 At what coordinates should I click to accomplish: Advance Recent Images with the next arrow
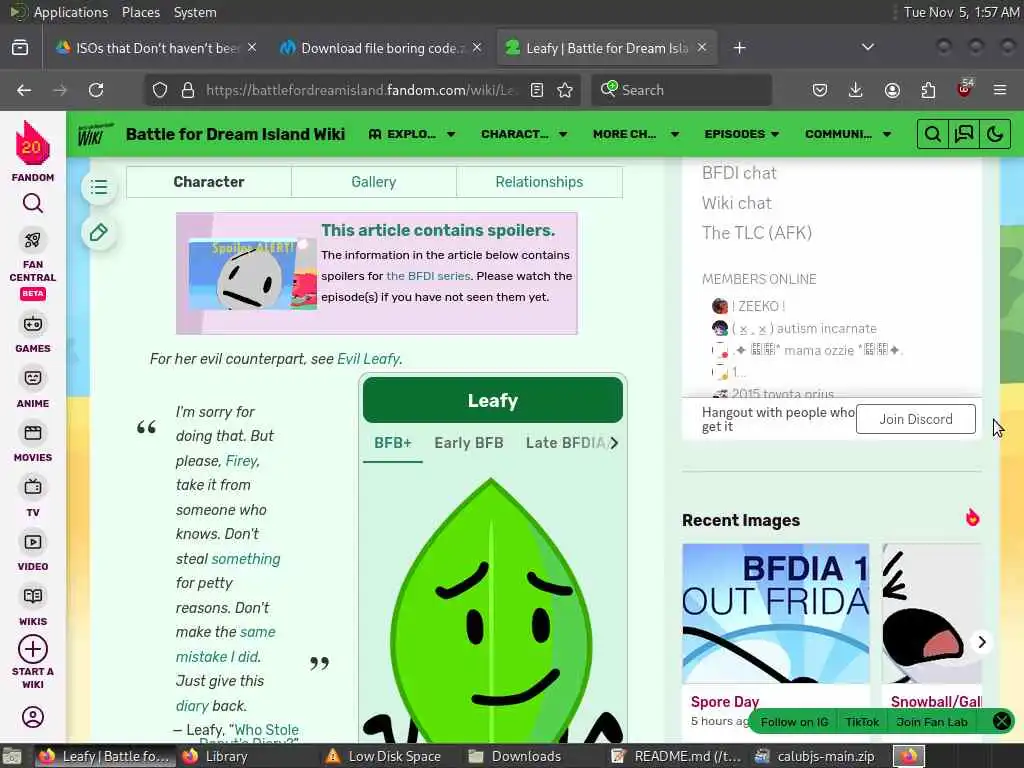point(982,642)
